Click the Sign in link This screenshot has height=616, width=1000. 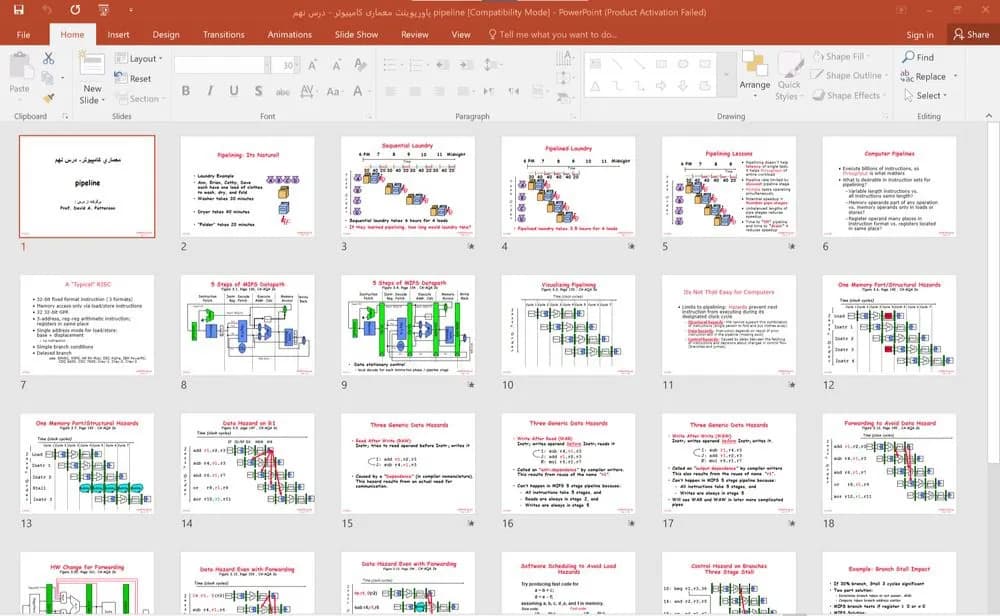[x=920, y=35]
